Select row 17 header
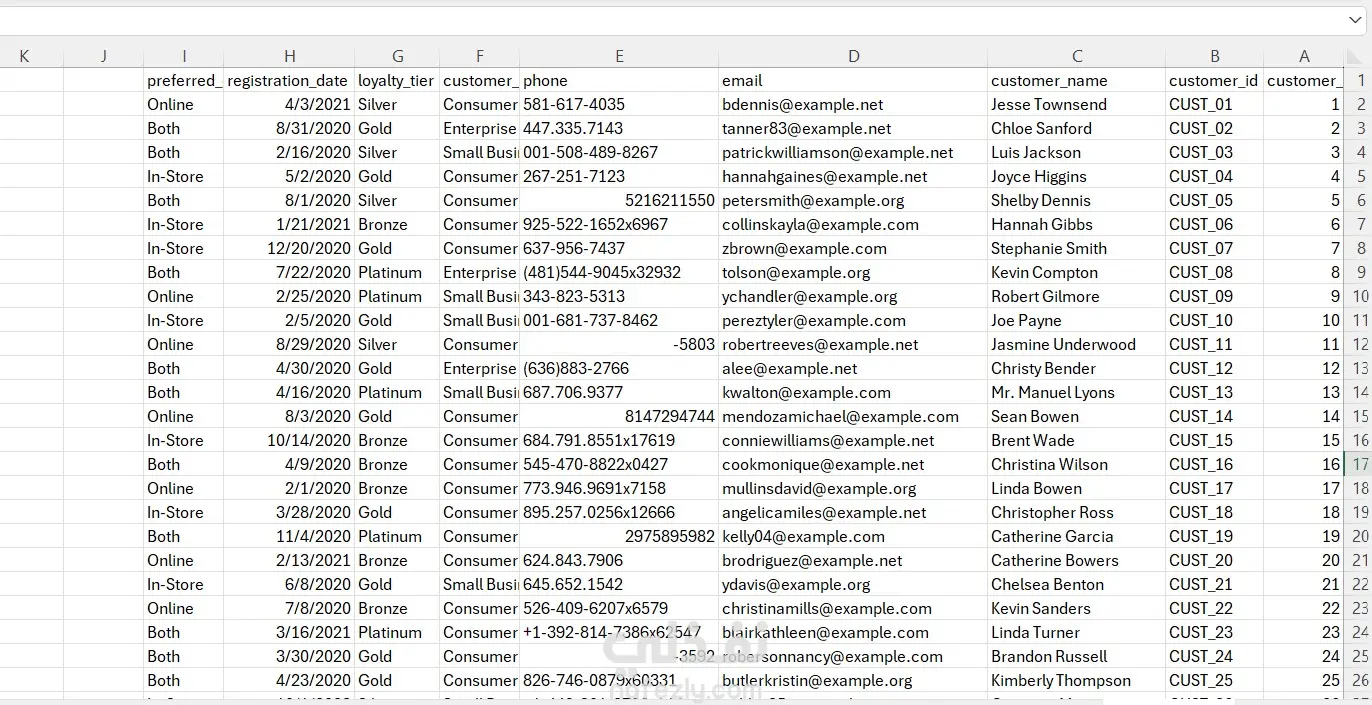This screenshot has width=1372, height=705. [1360, 465]
